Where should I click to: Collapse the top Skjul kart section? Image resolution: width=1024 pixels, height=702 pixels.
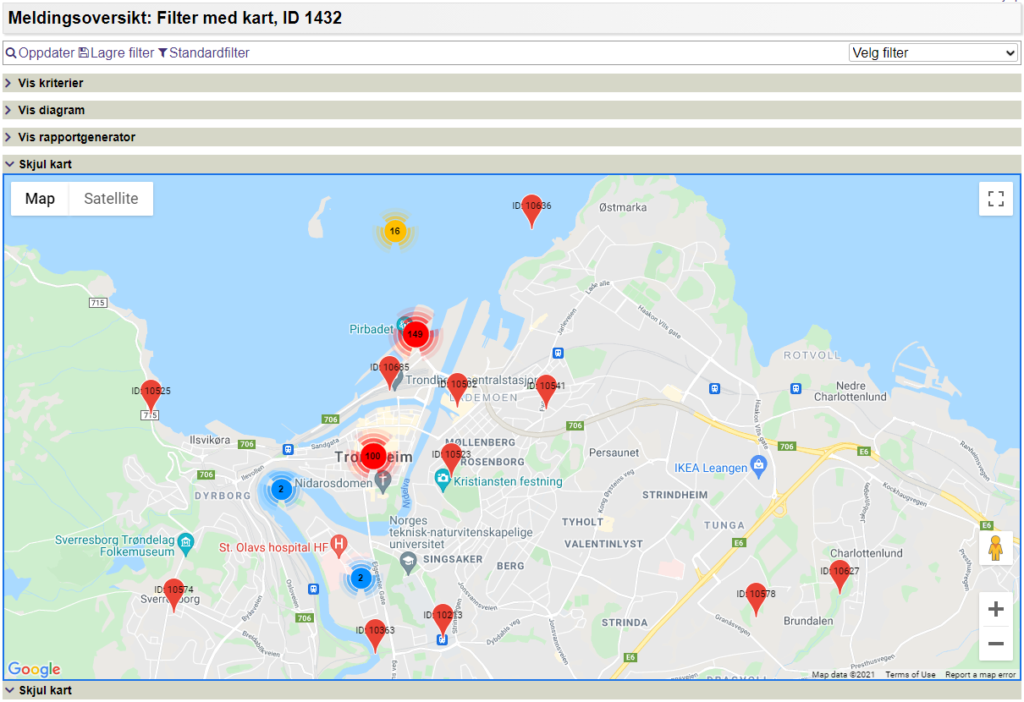pos(512,164)
